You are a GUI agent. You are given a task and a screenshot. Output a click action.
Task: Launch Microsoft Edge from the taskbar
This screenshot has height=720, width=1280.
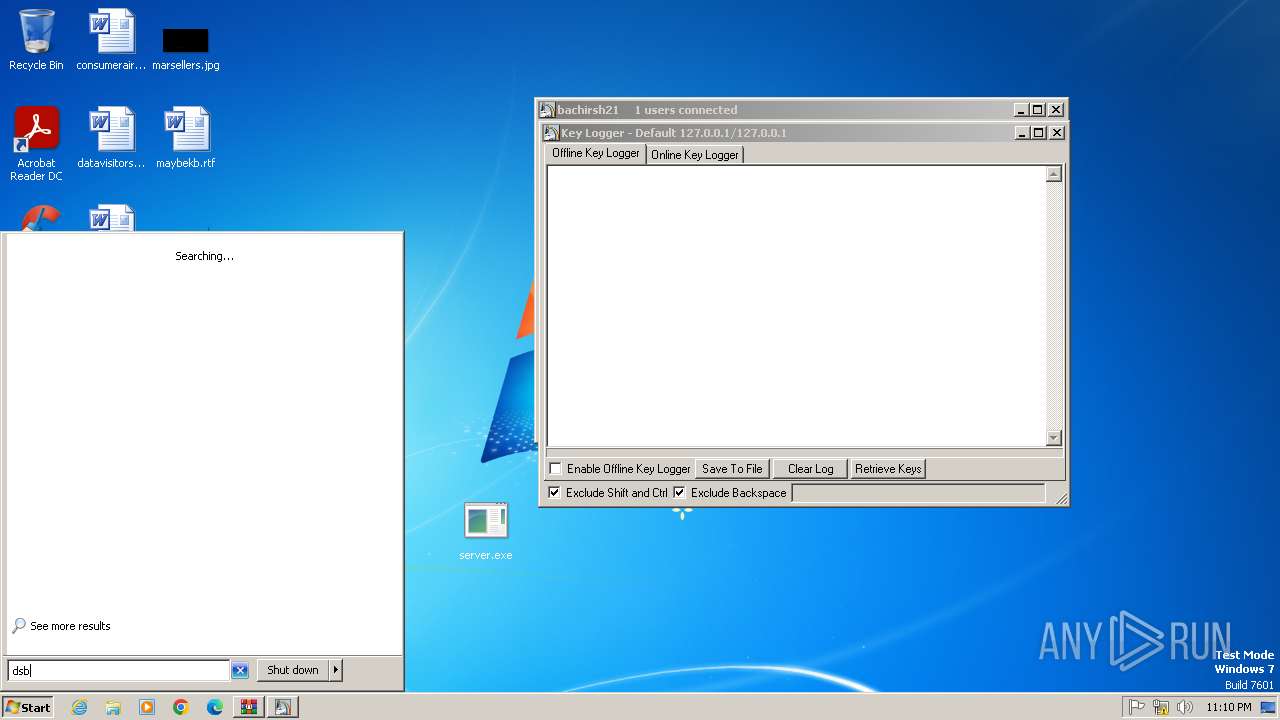[215, 707]
